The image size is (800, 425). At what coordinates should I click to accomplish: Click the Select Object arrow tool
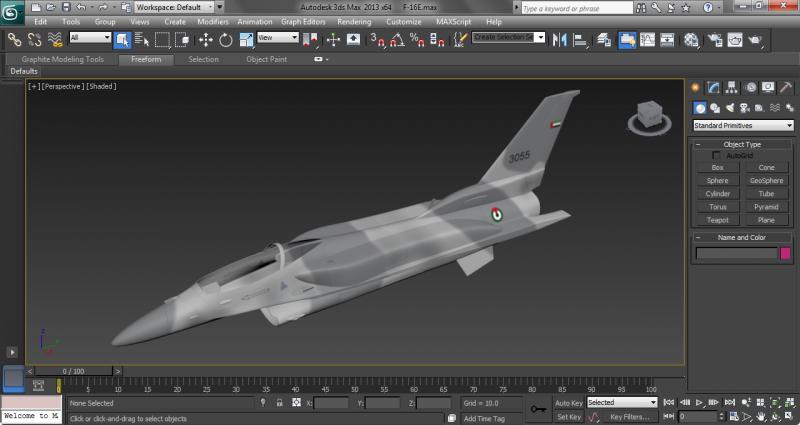(x=122, y=40)
